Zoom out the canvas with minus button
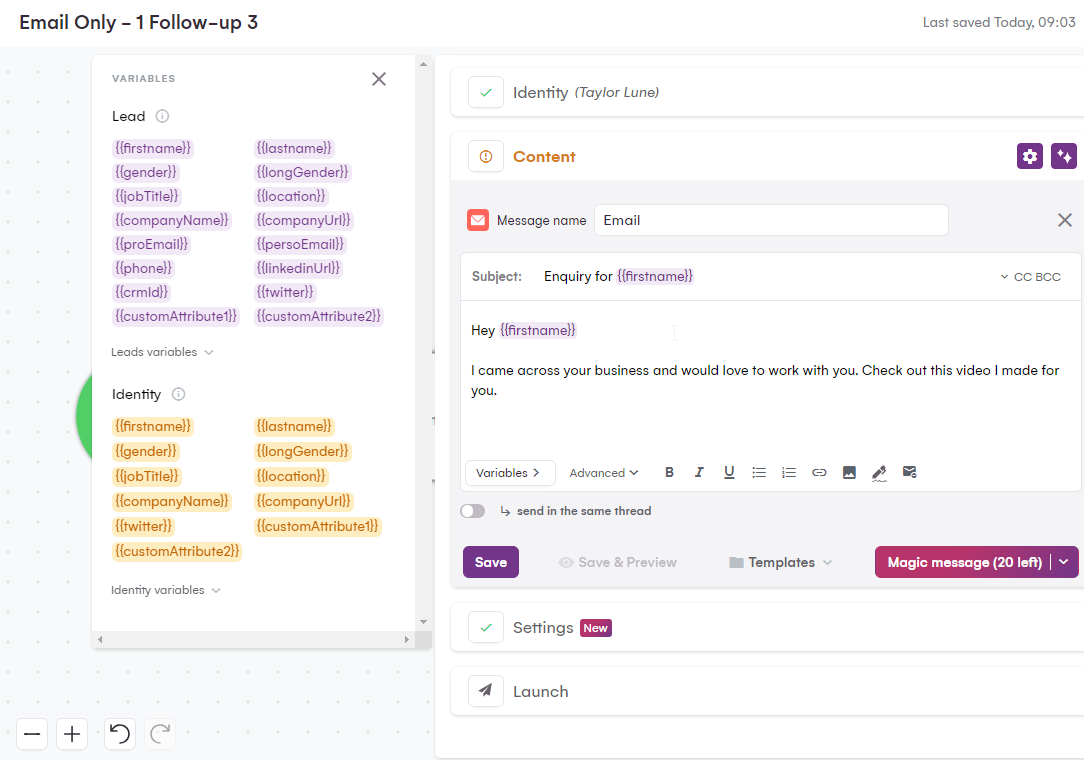This screenshot has width=1084, height=760. pos(32,734)
